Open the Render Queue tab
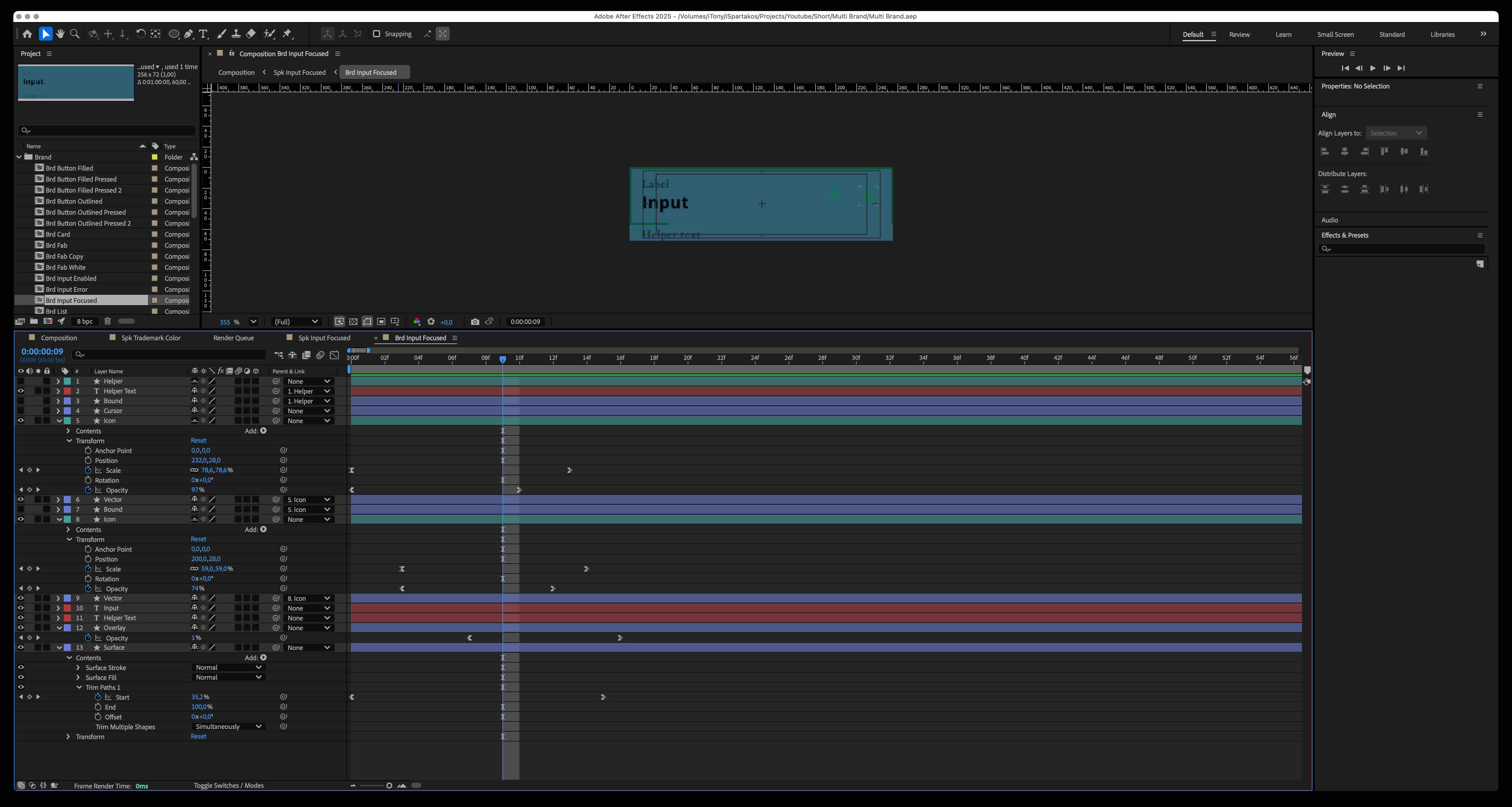Viewport: 1512px width, 807px height. [x=234, y=338]
